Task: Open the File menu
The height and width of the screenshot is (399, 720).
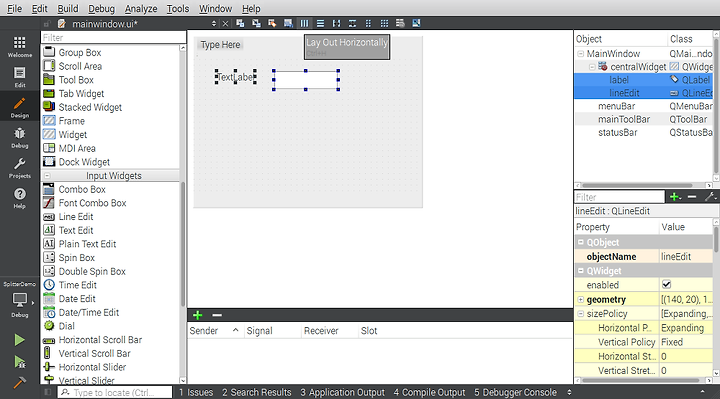Action: pos(14,8)
